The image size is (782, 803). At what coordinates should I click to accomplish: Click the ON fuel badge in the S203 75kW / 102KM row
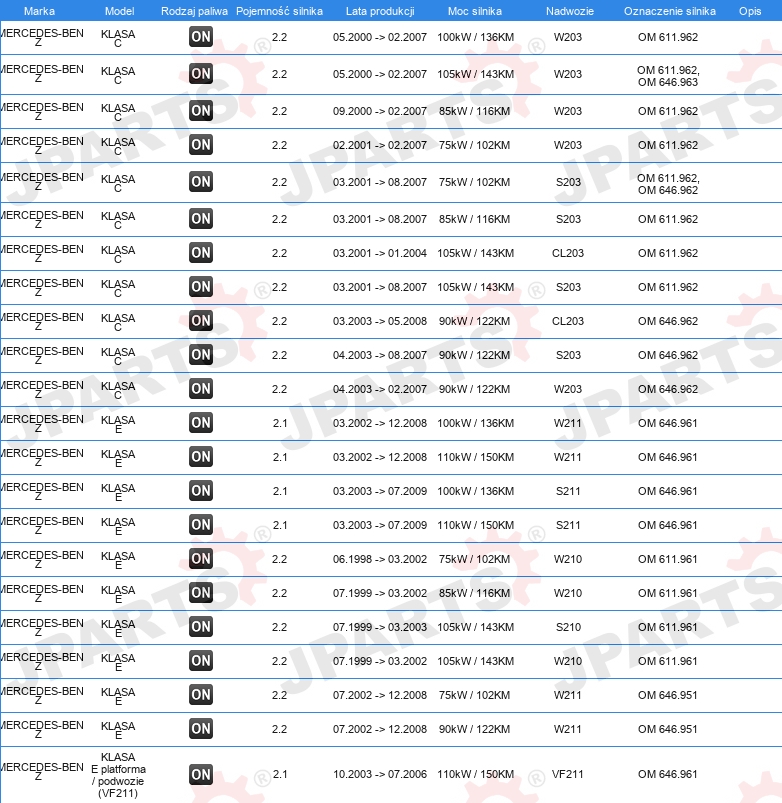(201, 182)
